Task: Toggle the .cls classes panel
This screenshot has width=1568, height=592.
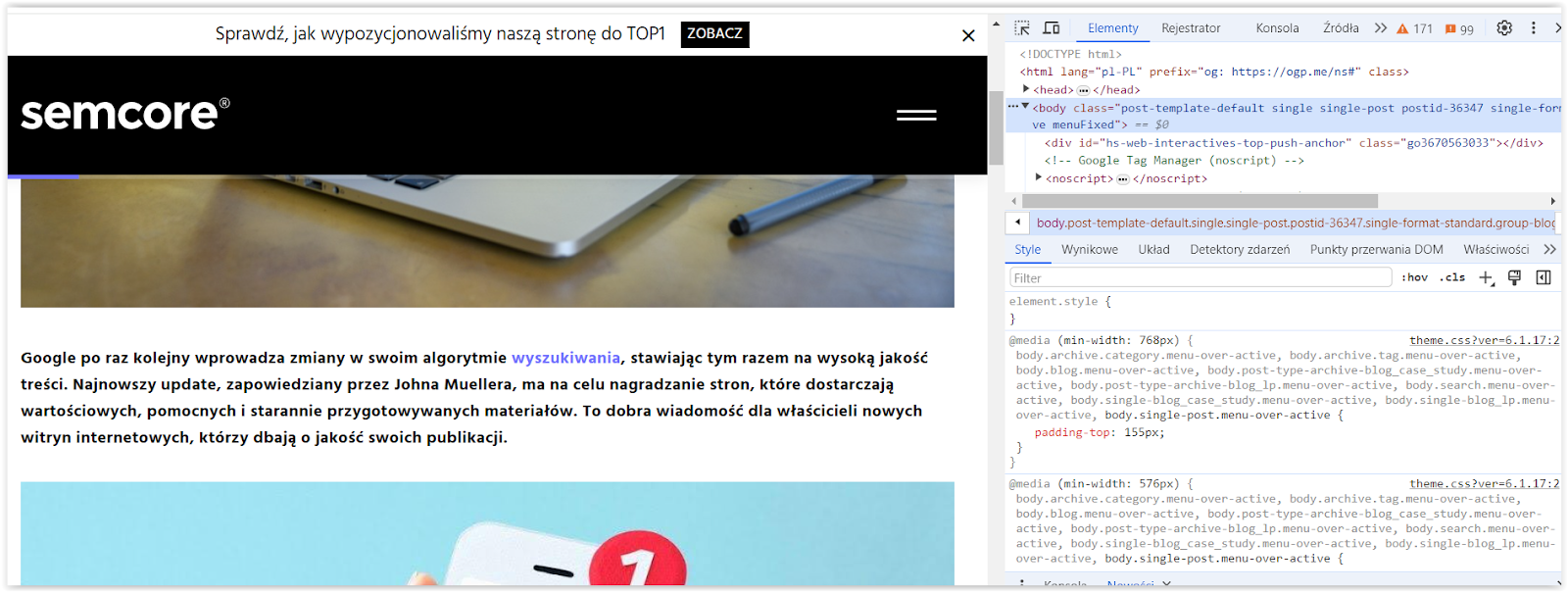Action: pyautogui.click(x=1452, y=278)
